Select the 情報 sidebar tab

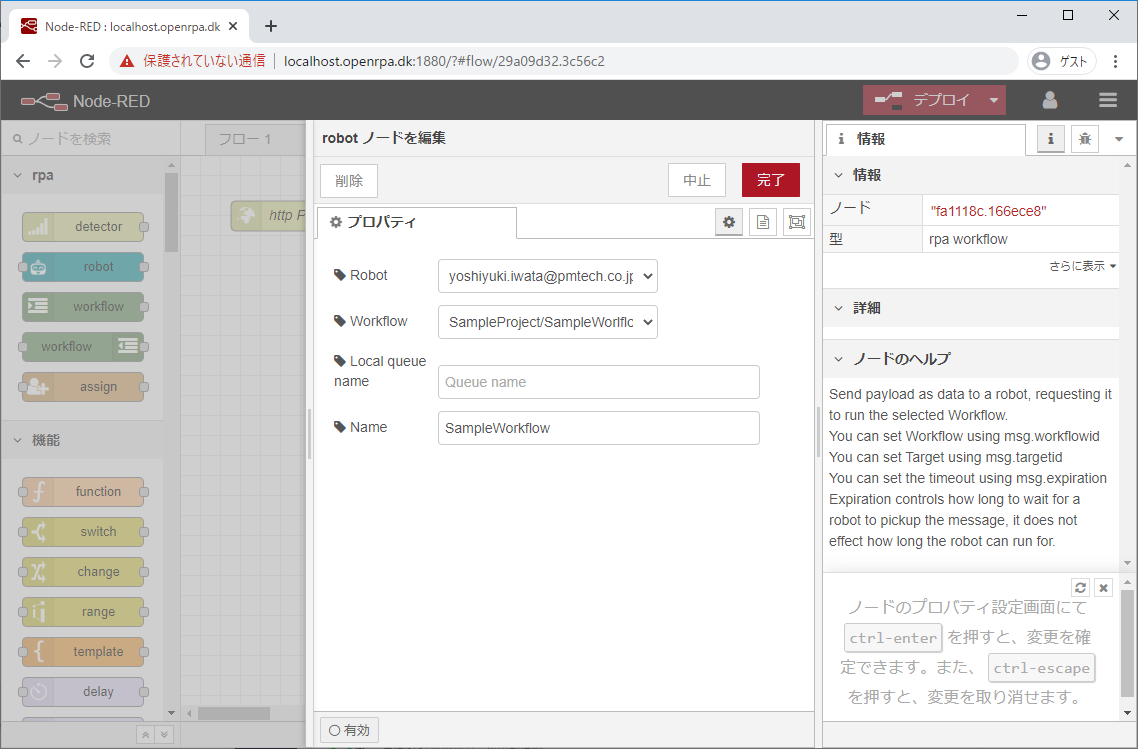coord(925,139)
